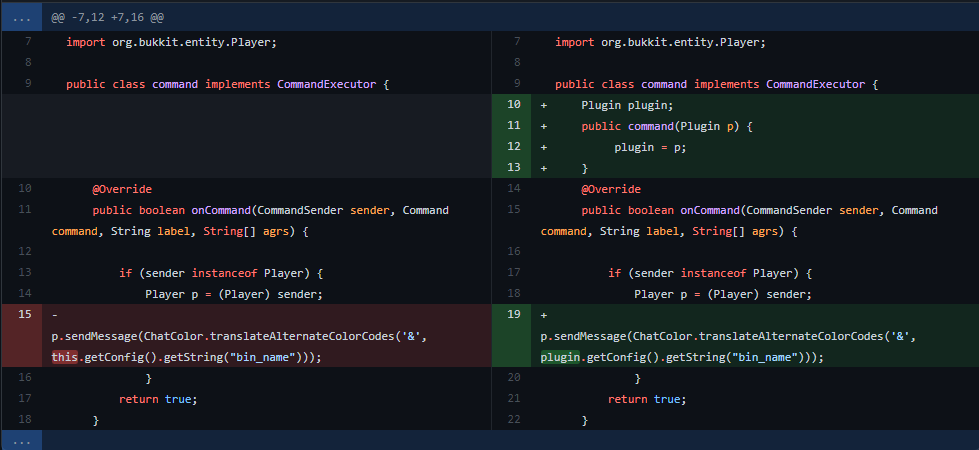979x450 pixels.
Task: Select added line number 12 in right pane
Action: (x=514, y=147)
